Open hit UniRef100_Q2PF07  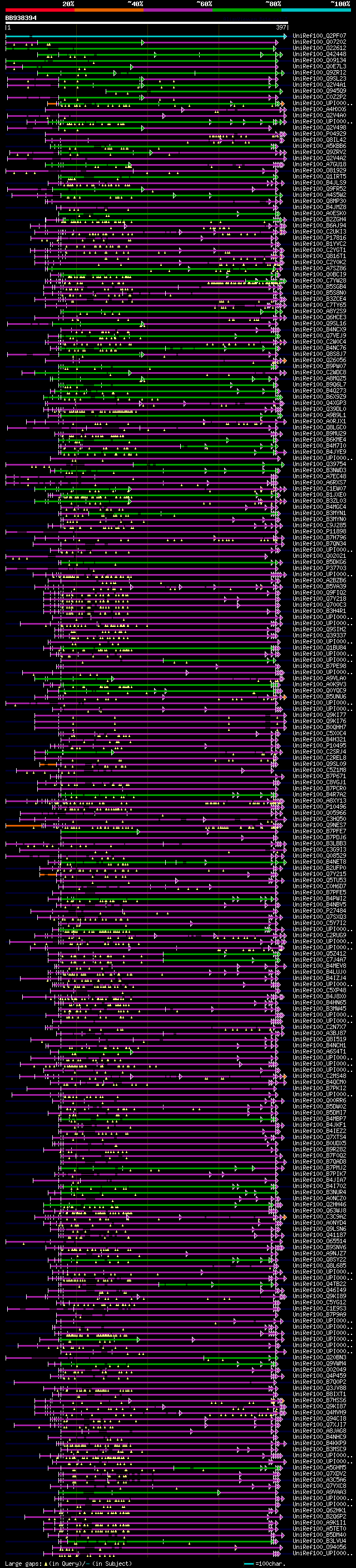[x=319, y=36]
